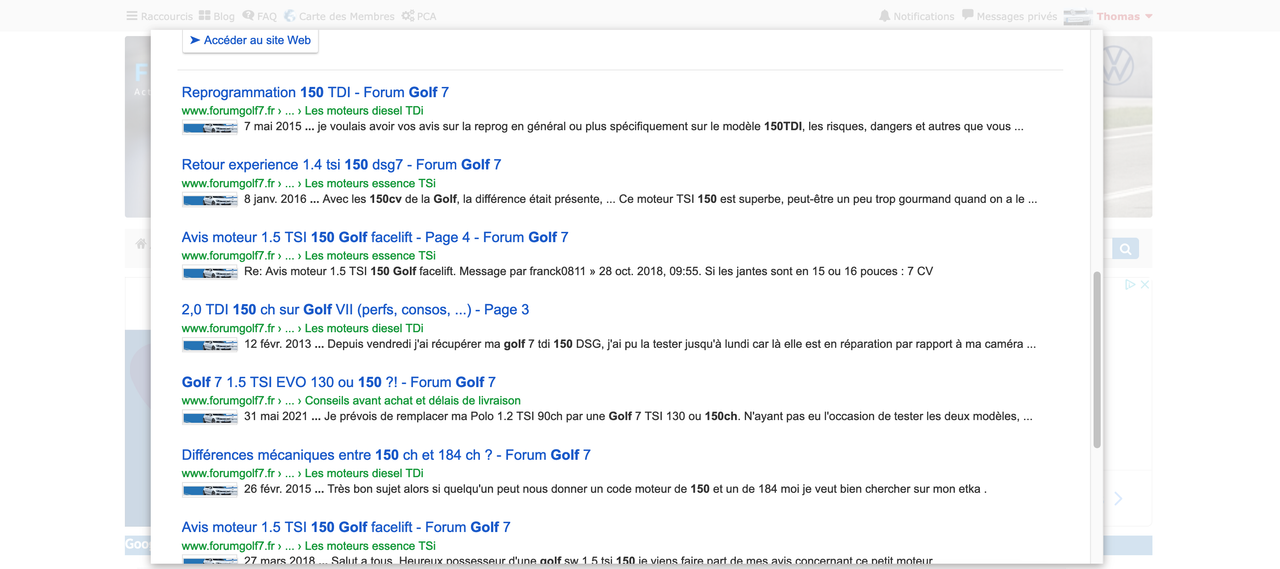This screenshot has width=1280, height=569.
Task: Open Avis moteur 1.5 TSI Page 4 result
Action: coord(375,237)
